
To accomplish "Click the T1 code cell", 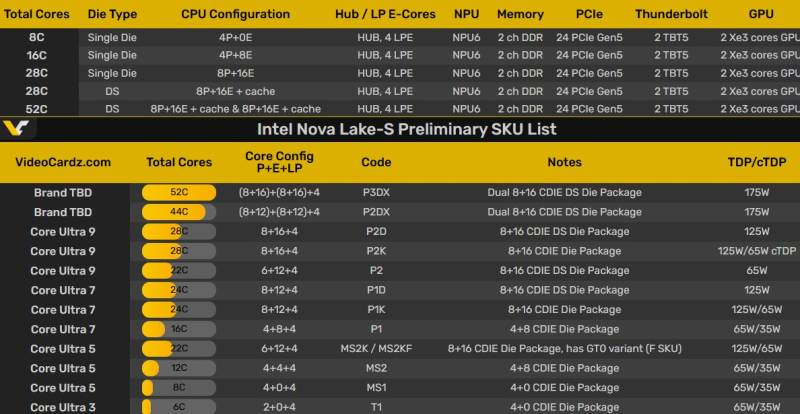I will click(x=376, y=407).
